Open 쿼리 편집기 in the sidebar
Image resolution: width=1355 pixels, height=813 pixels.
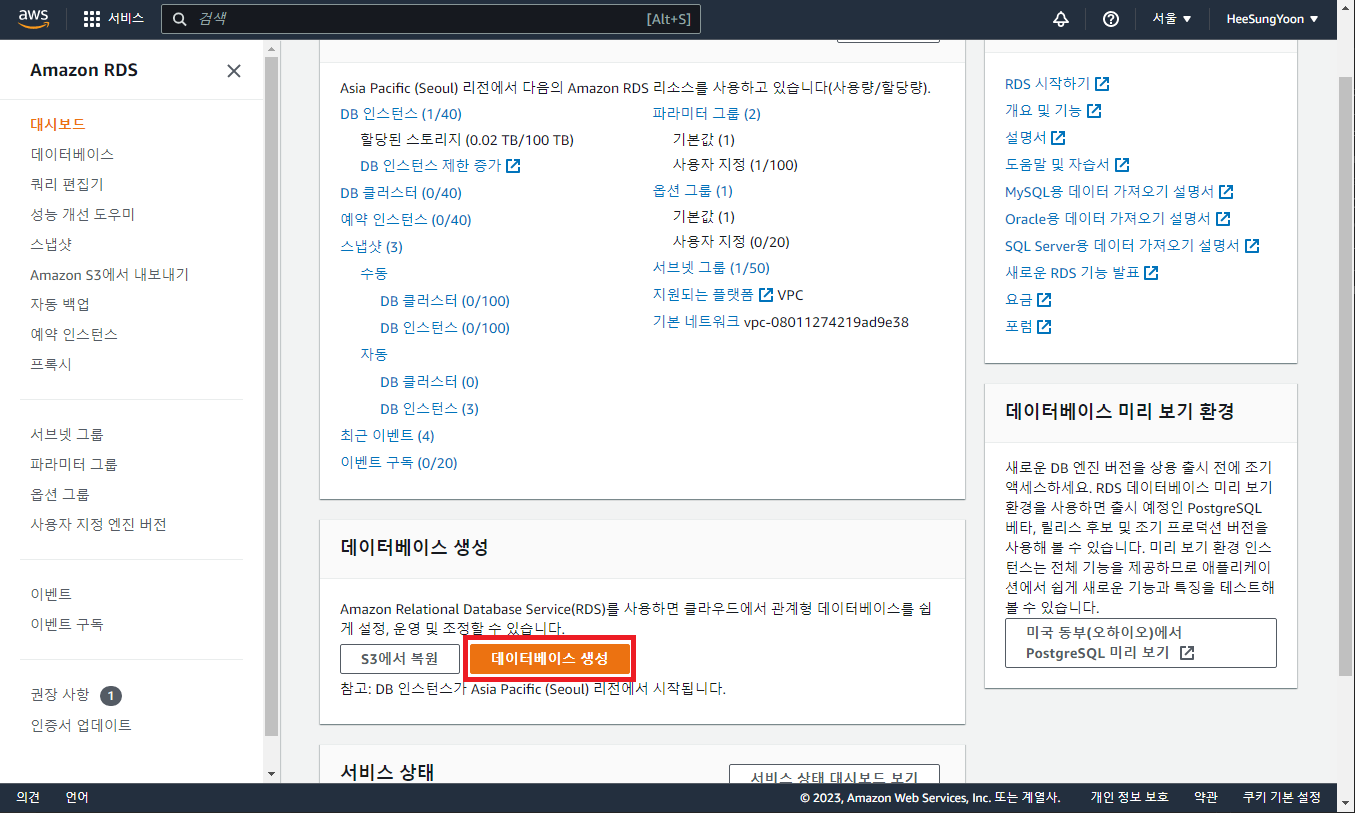pyautogui.click(x=66, y=184)
